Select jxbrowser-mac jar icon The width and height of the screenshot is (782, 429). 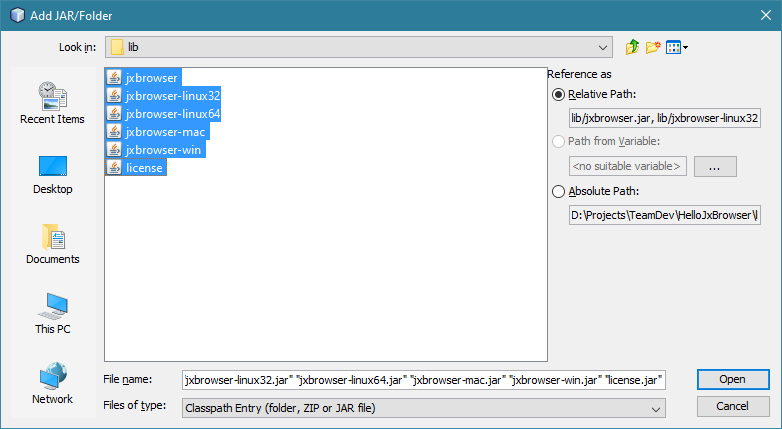click(x=114, y=131)
